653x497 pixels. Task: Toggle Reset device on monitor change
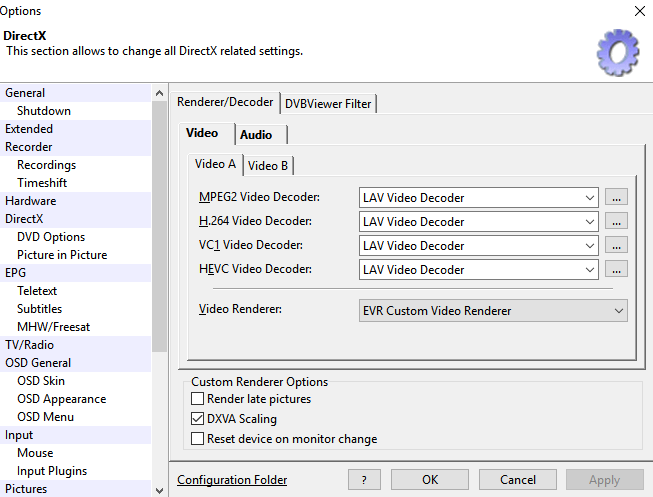click(197, 439)
